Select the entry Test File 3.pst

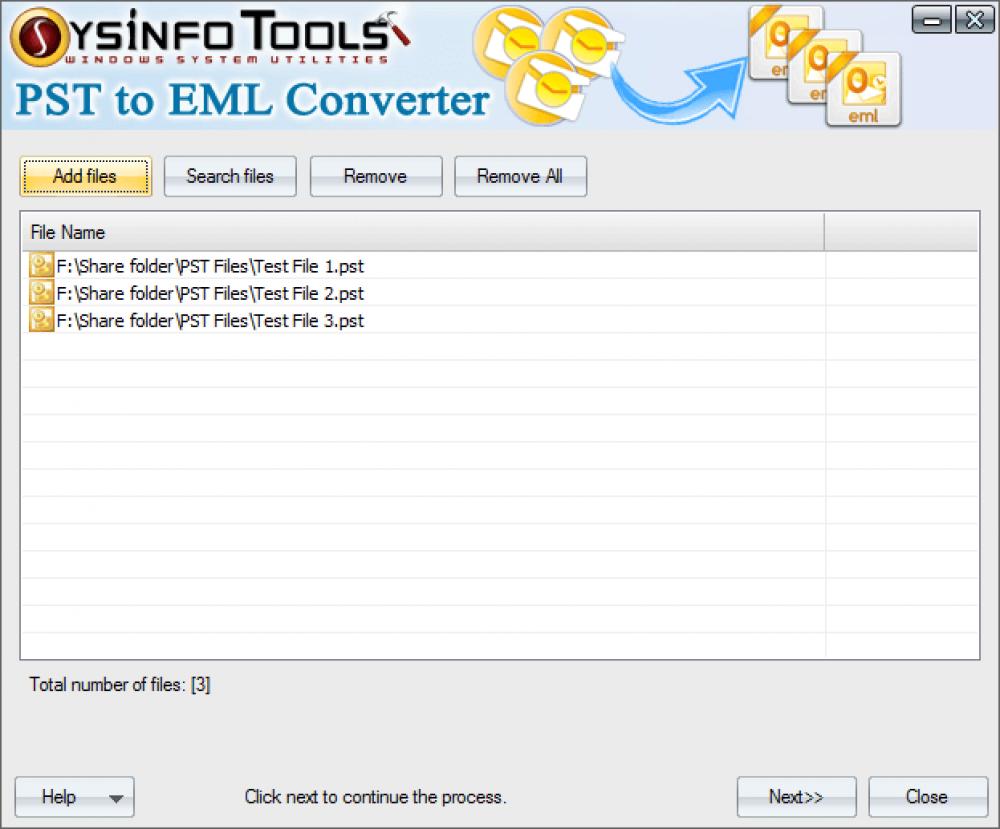tap(210, 320)
